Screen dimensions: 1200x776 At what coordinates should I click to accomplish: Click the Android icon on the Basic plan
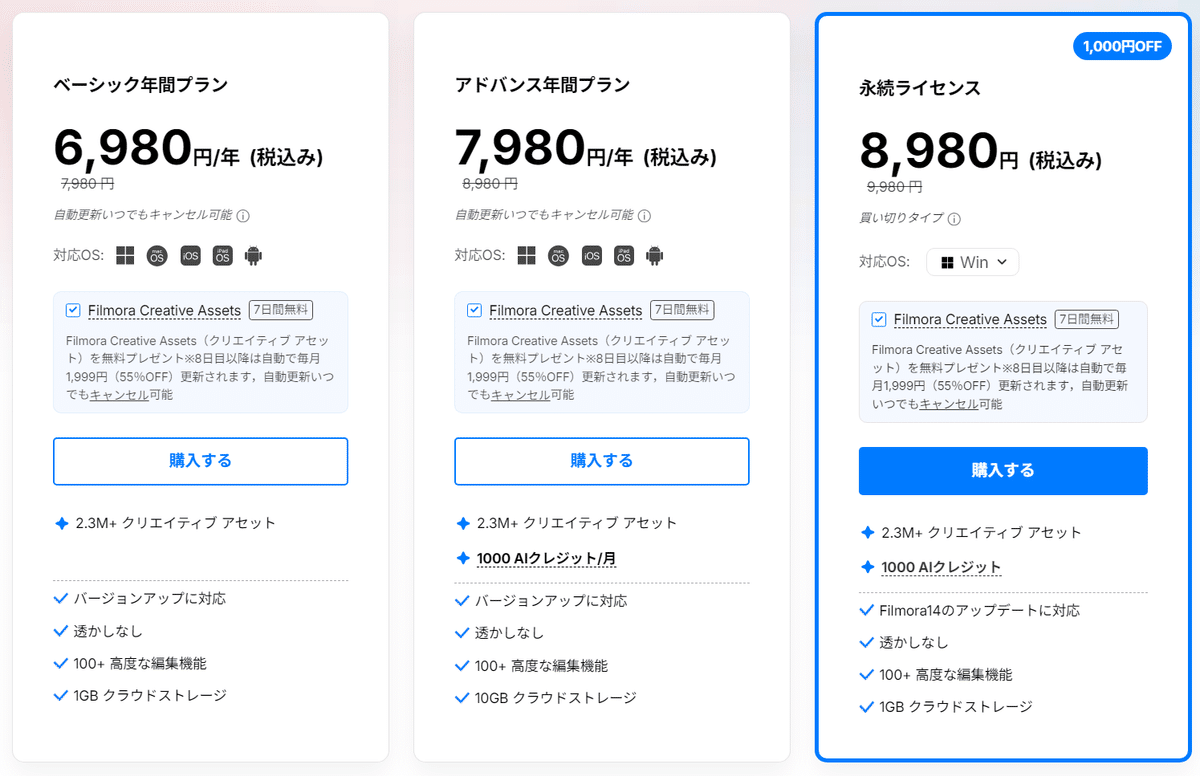coord(253,255)
